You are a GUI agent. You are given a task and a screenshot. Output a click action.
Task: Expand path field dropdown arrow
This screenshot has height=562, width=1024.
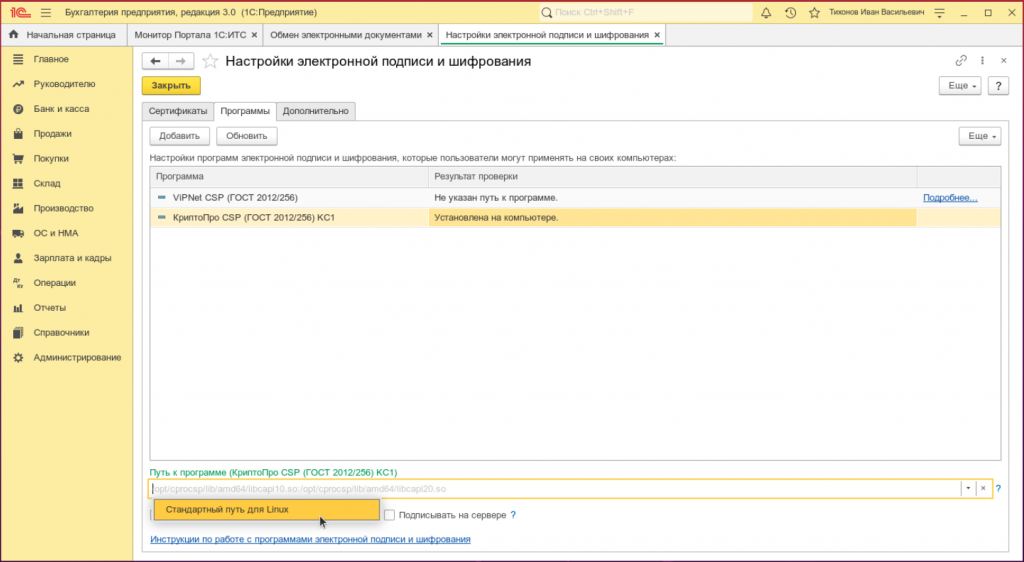click(968, 488)
